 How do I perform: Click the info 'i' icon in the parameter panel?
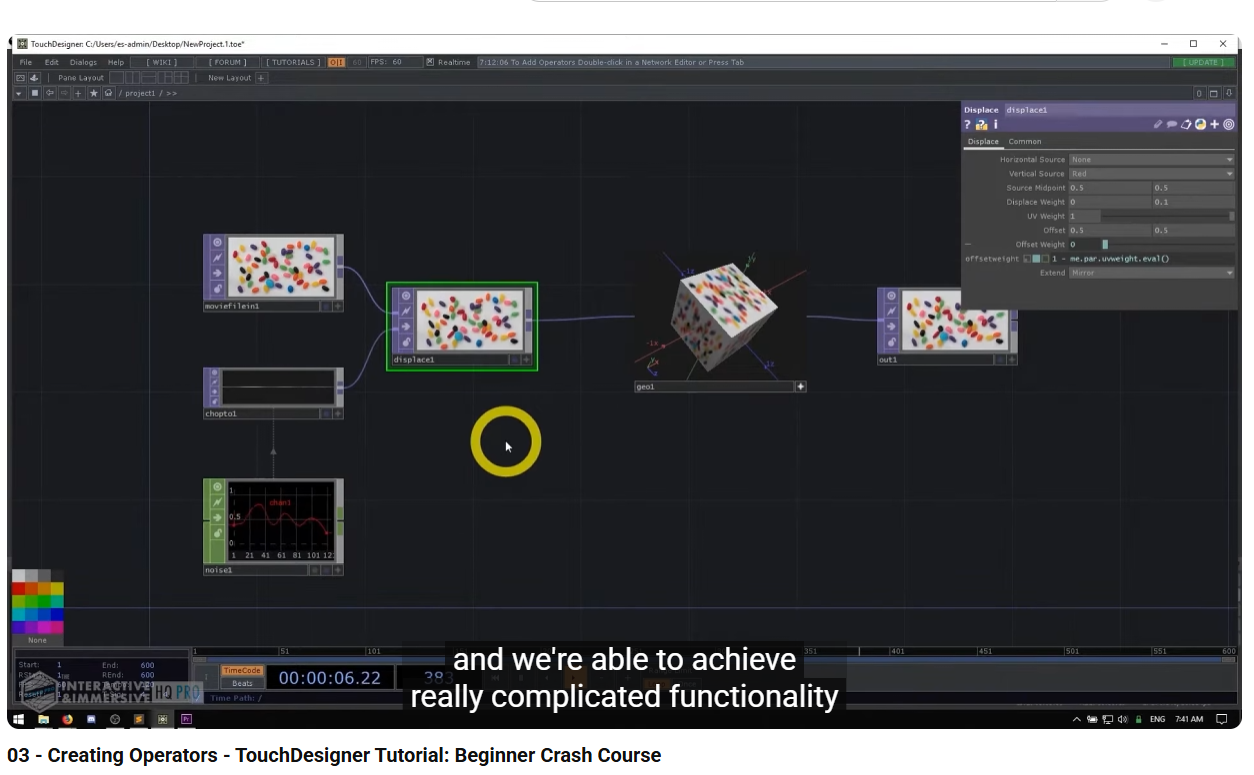pyautogui.click(x=995, y=125)
